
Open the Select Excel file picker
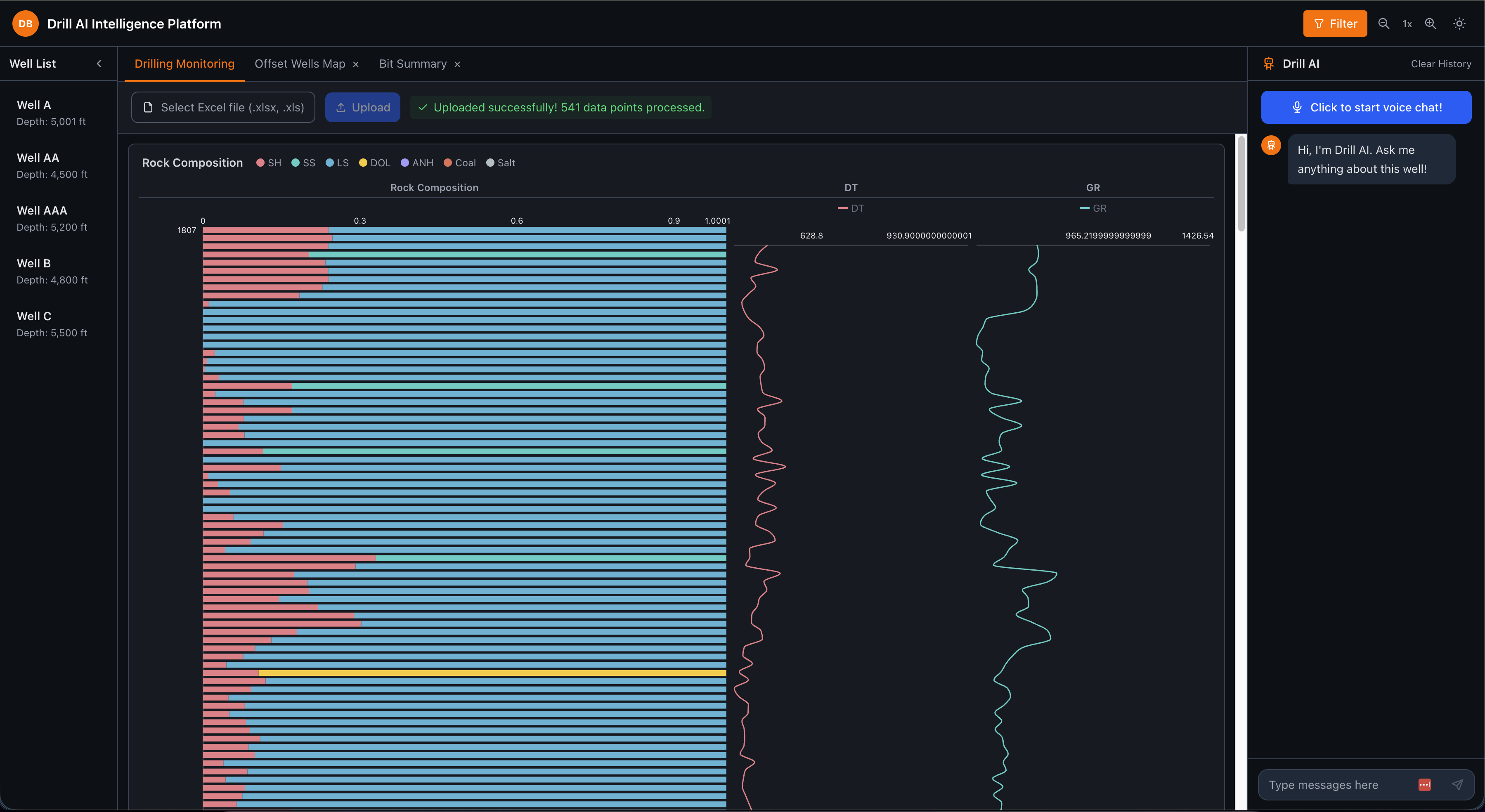click(x=223, y=107)
